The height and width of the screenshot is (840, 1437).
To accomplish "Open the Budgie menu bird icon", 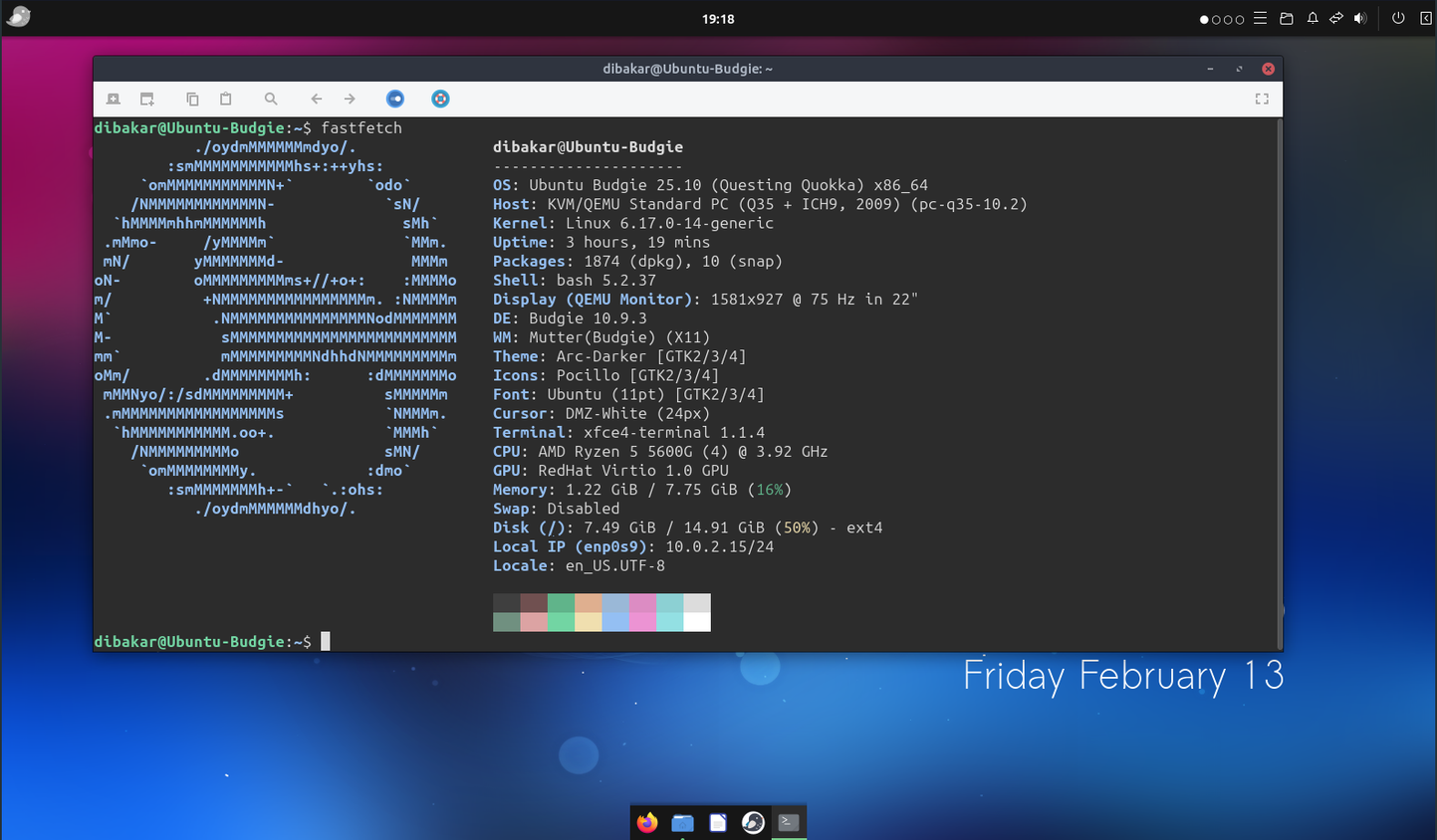I will point(18,16).
